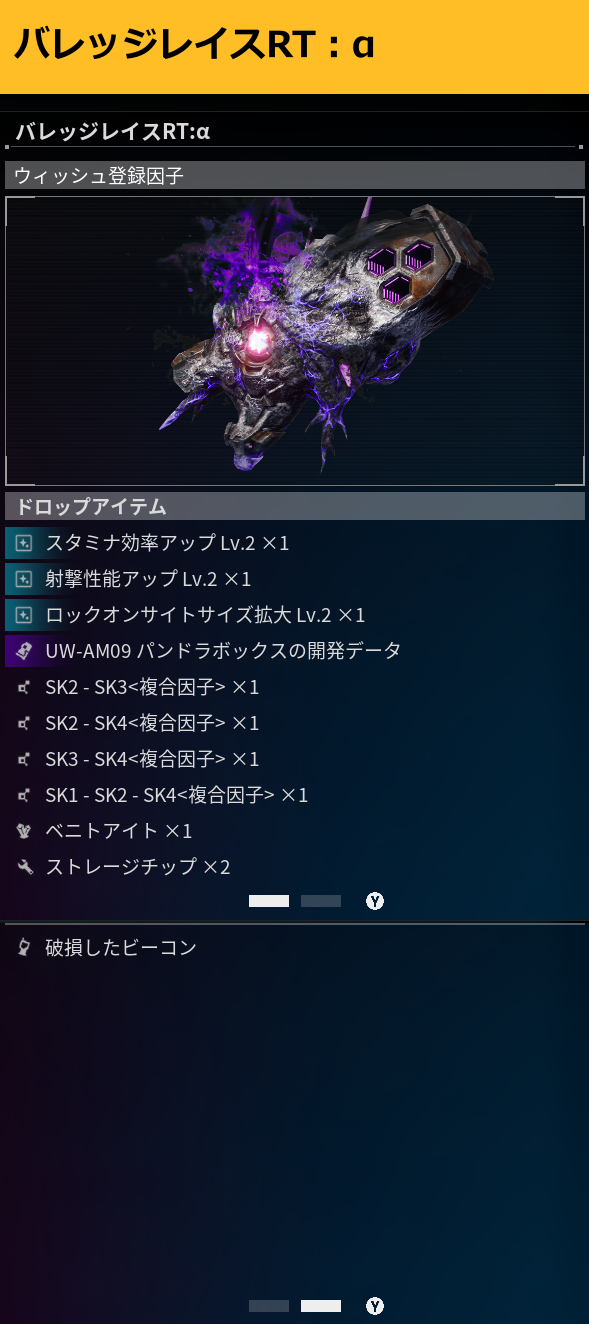
Task: Click the ドロップアイテム section header
Action: click(x=295, y=506)
